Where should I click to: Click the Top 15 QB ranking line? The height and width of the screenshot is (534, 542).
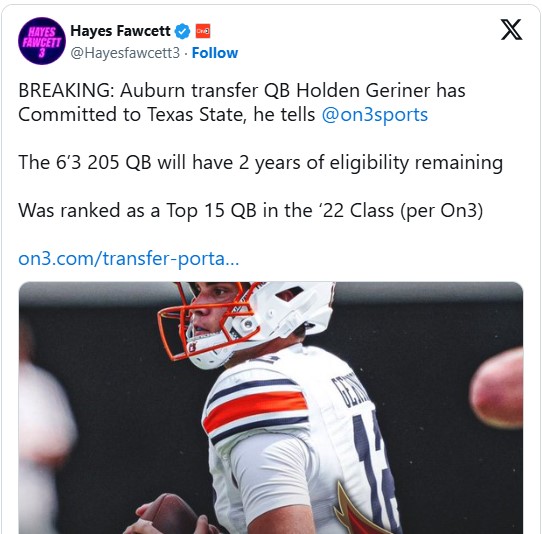pos(251,210)
